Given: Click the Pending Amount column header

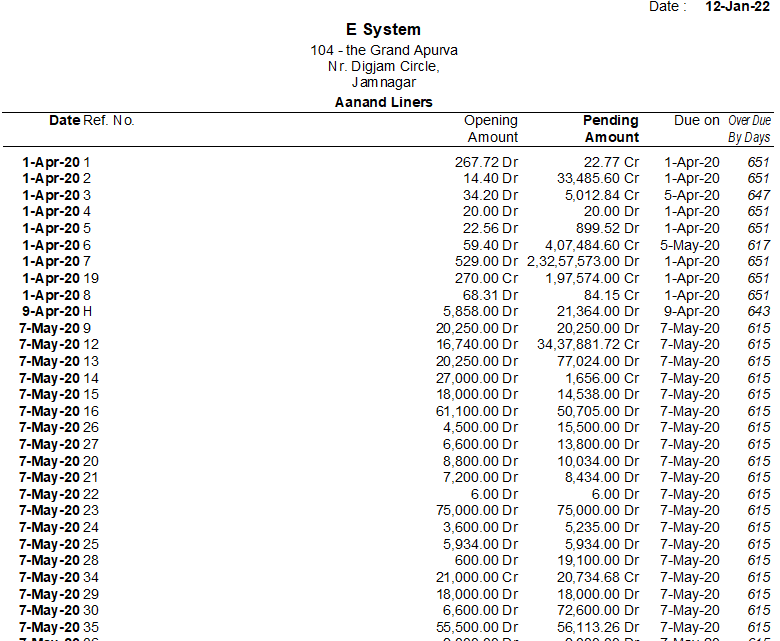Looking at the screenshot, I should 611,128.
